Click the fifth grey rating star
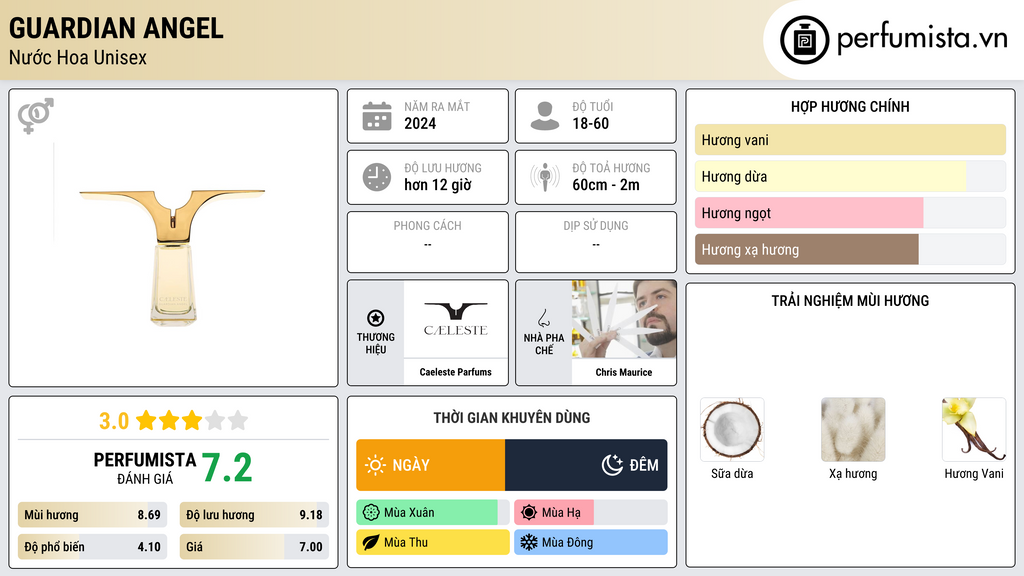The width and height of the screenshot is (1024, 576). pyautogui.click(x=238, y=420)
